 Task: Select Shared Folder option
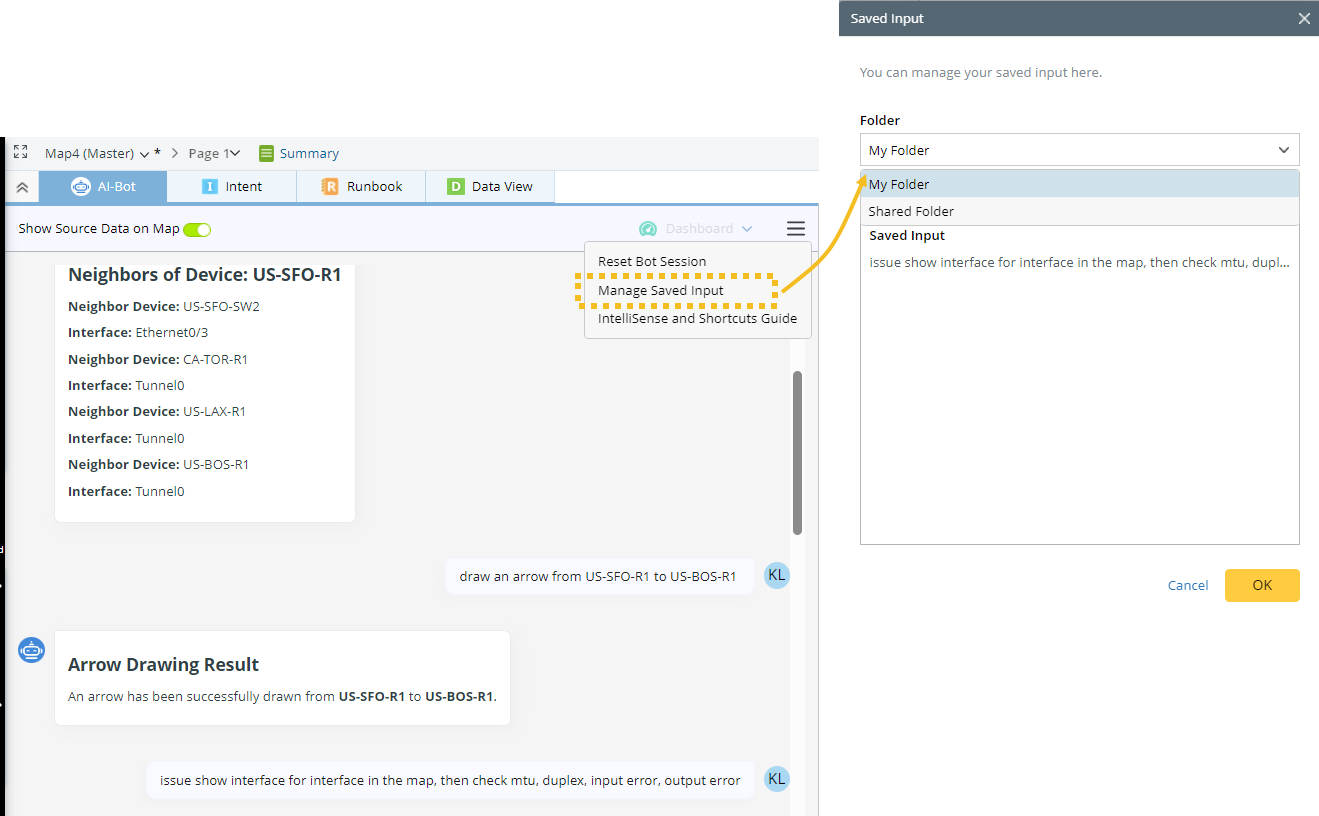1080,211
